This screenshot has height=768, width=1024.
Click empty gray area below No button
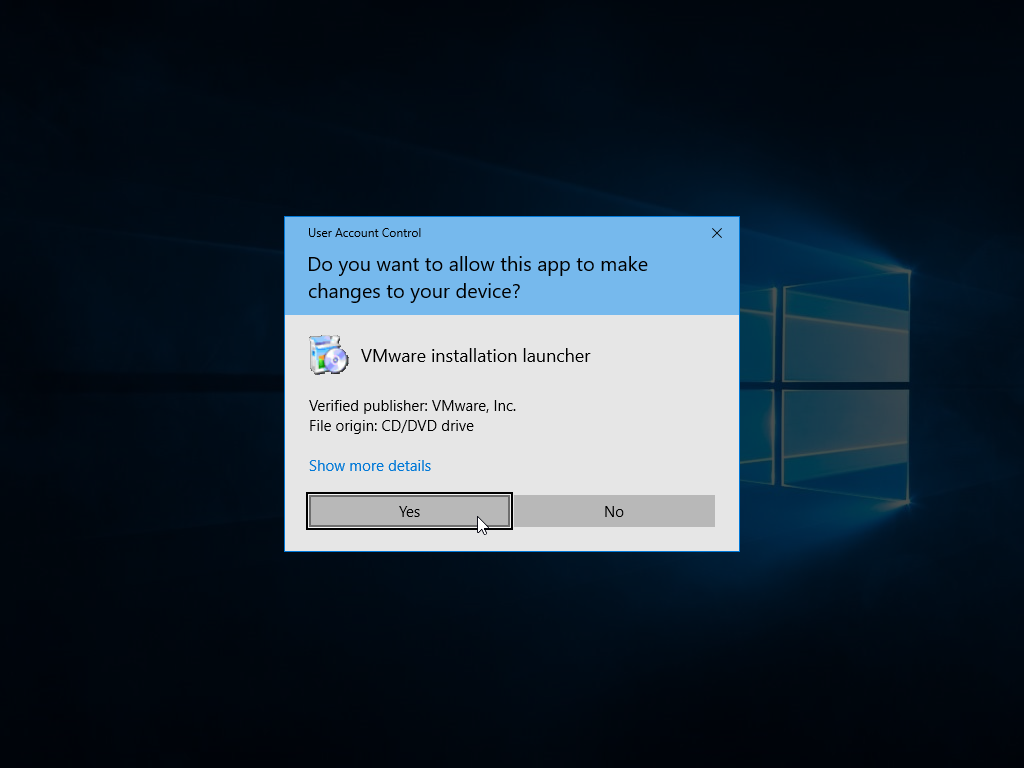coord(614,539)
